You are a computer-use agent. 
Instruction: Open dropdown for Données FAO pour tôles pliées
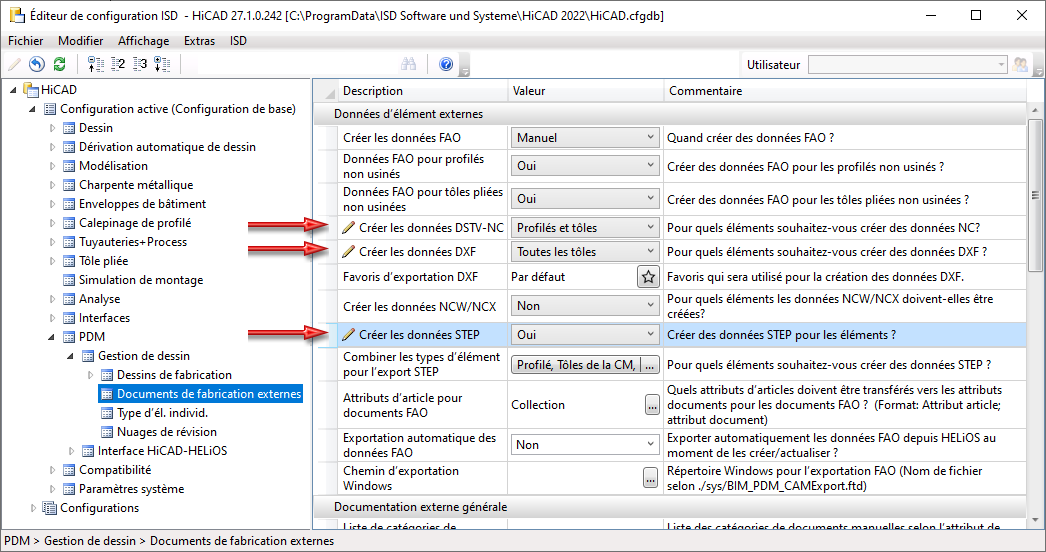pos(585,198)
